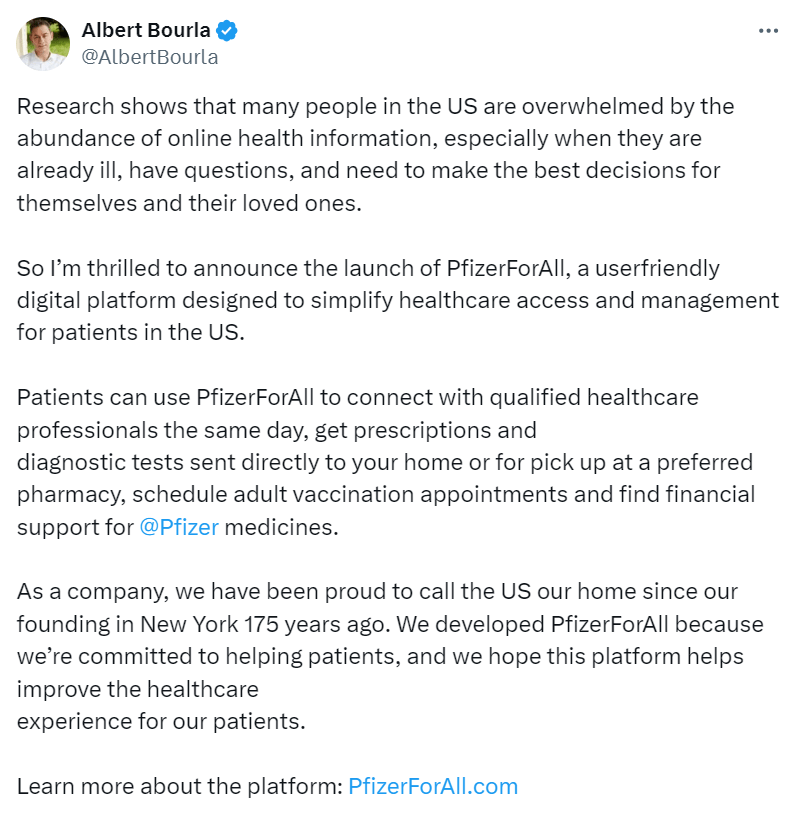Click the line "improve the healthcare"

pyautogui.click(x=137, y=689)
